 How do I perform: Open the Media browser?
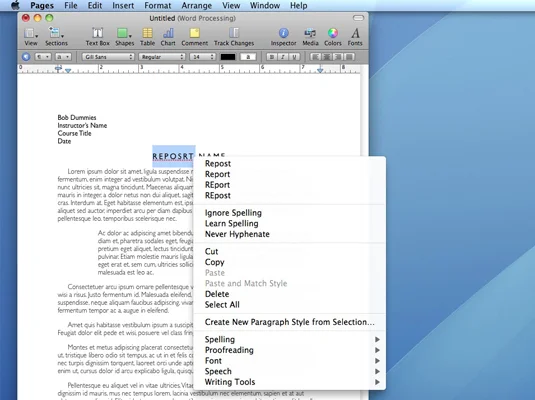pos(310,37)
